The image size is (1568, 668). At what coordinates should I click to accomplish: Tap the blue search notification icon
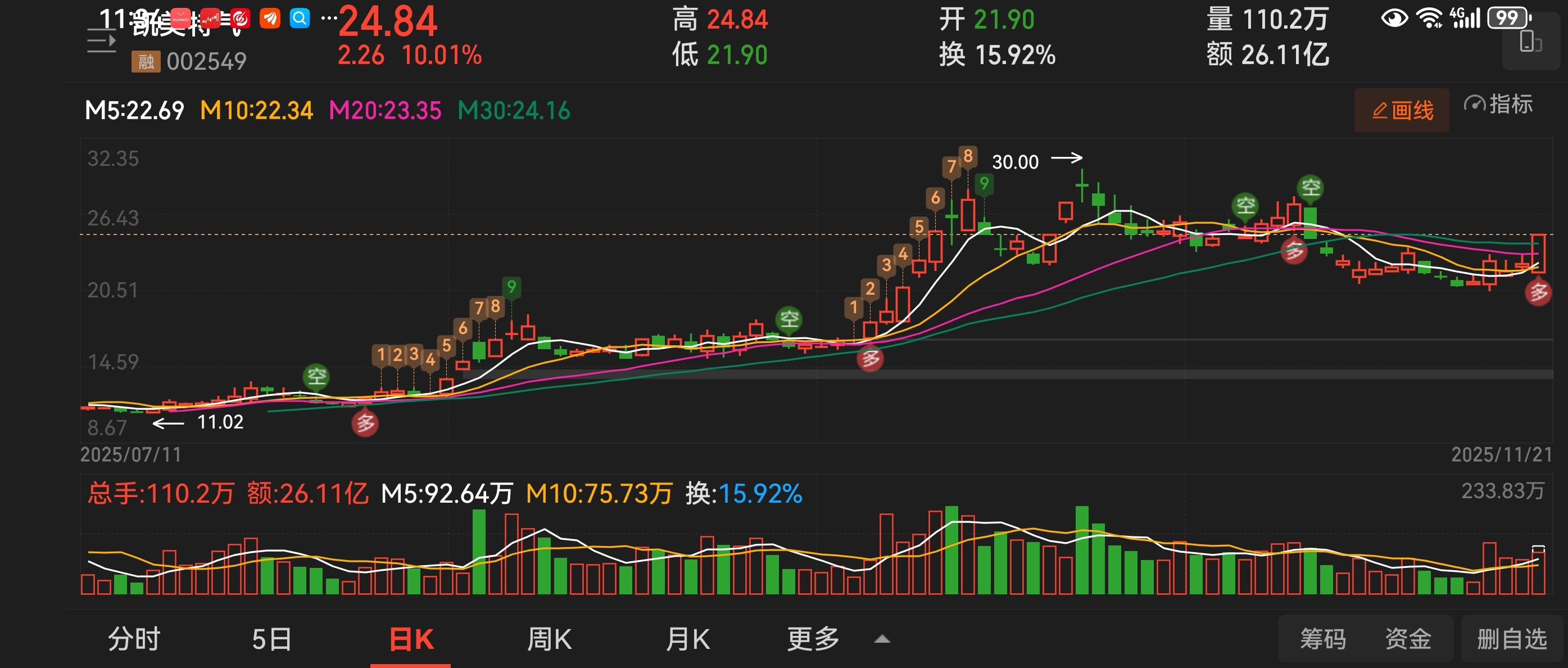[300, 18]
